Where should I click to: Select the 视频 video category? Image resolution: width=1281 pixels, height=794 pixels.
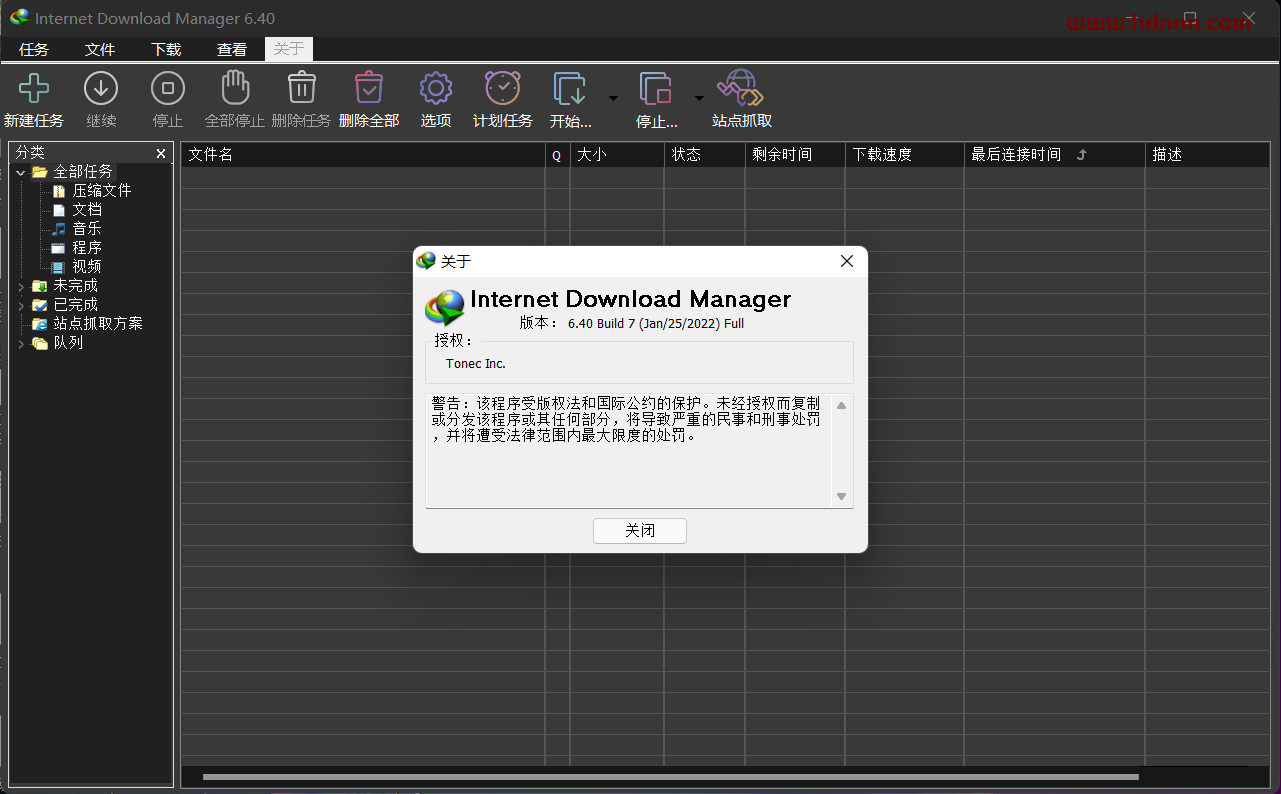click(x=86, y=266)
